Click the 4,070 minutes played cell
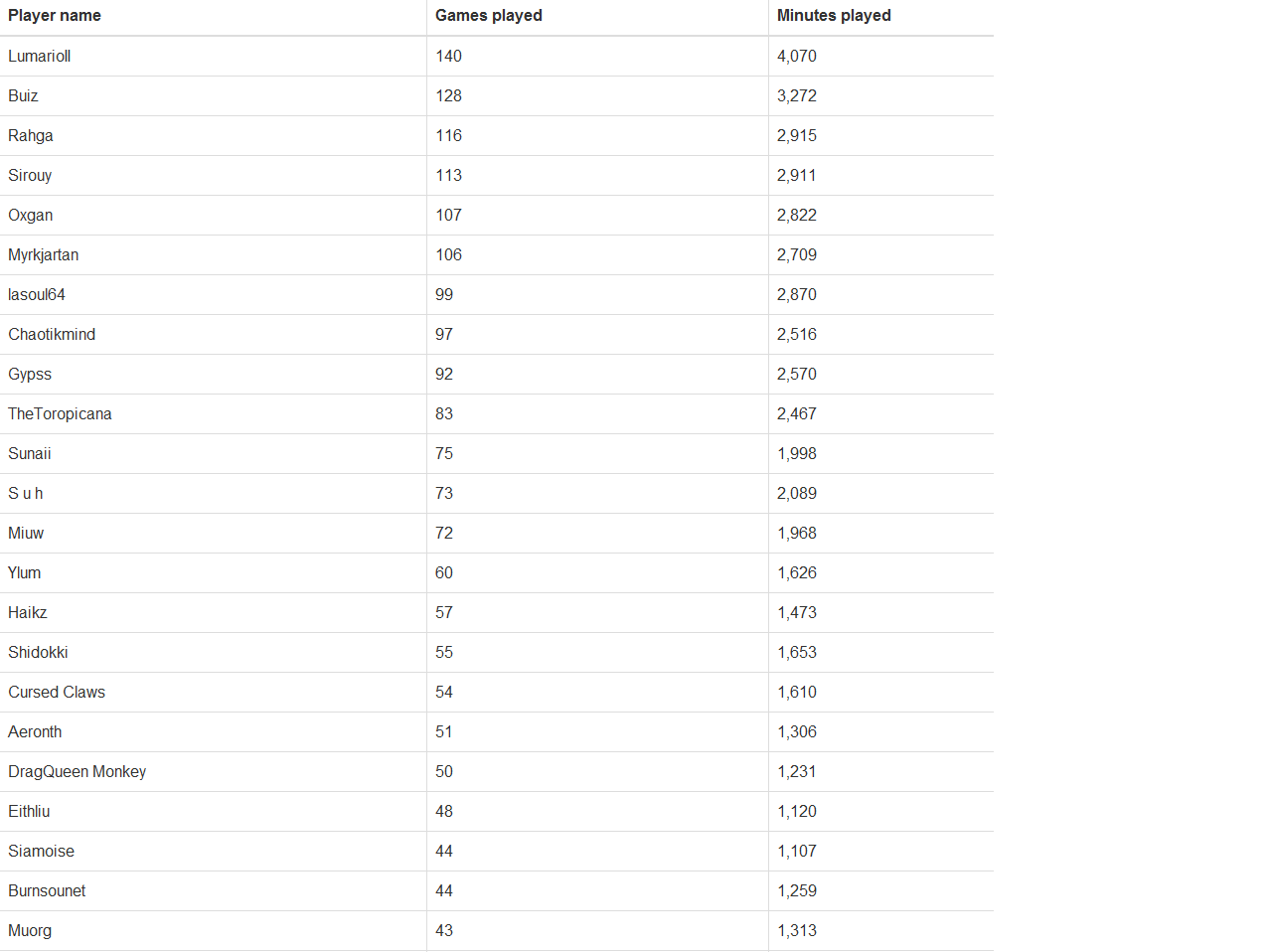 pos(797,57)
